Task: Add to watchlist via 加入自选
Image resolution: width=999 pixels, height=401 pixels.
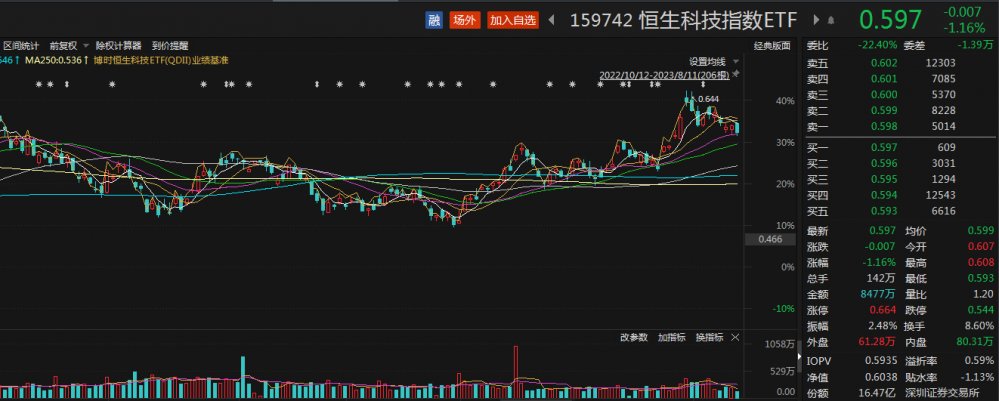Action: click(x=513, y=19)
